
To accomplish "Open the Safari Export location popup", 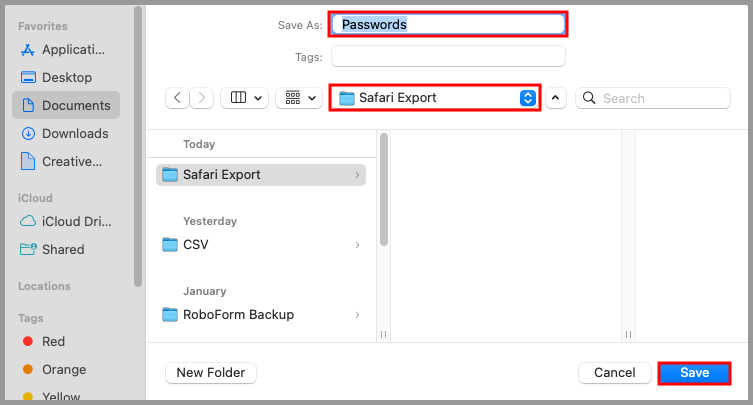I will coord(436,98).
